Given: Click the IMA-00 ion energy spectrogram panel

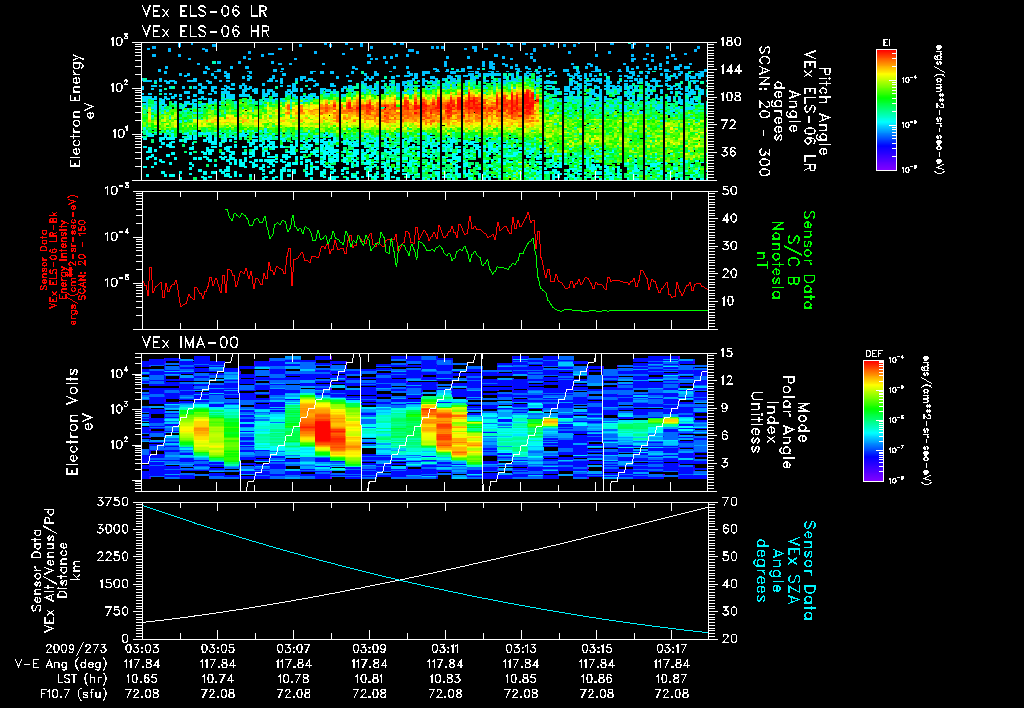Looking at the screenshot, I should pyautogui.click(x=424, y=422).
